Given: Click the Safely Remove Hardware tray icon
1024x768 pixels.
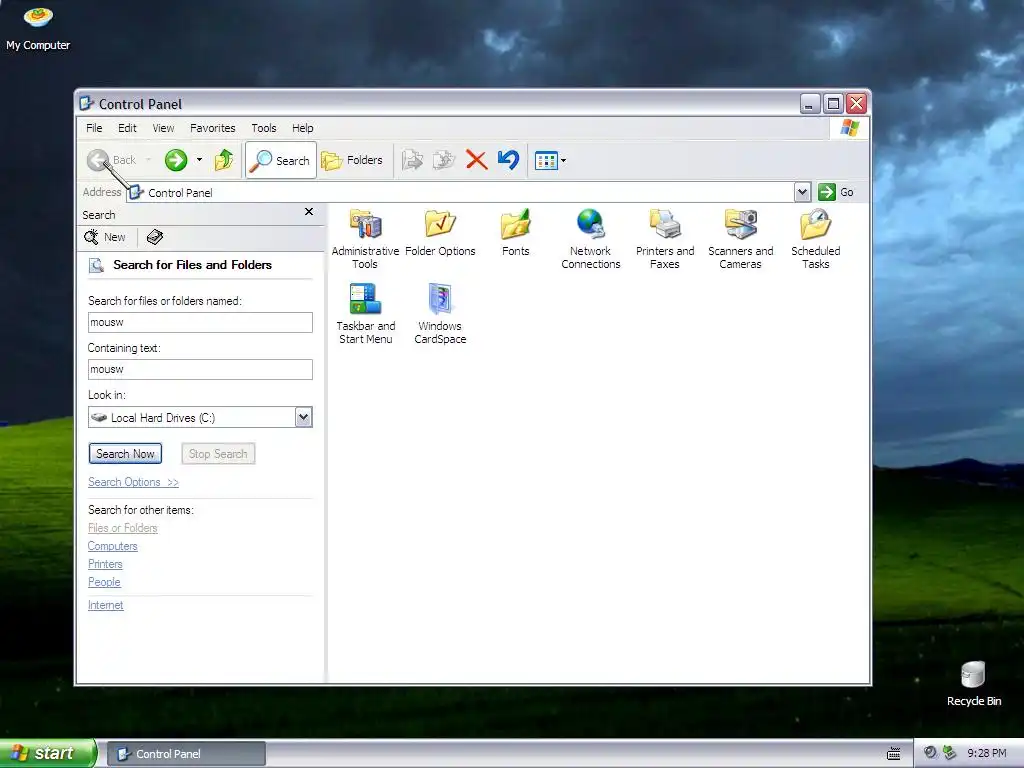Looking at the screenshot, I should pos(949,753).
